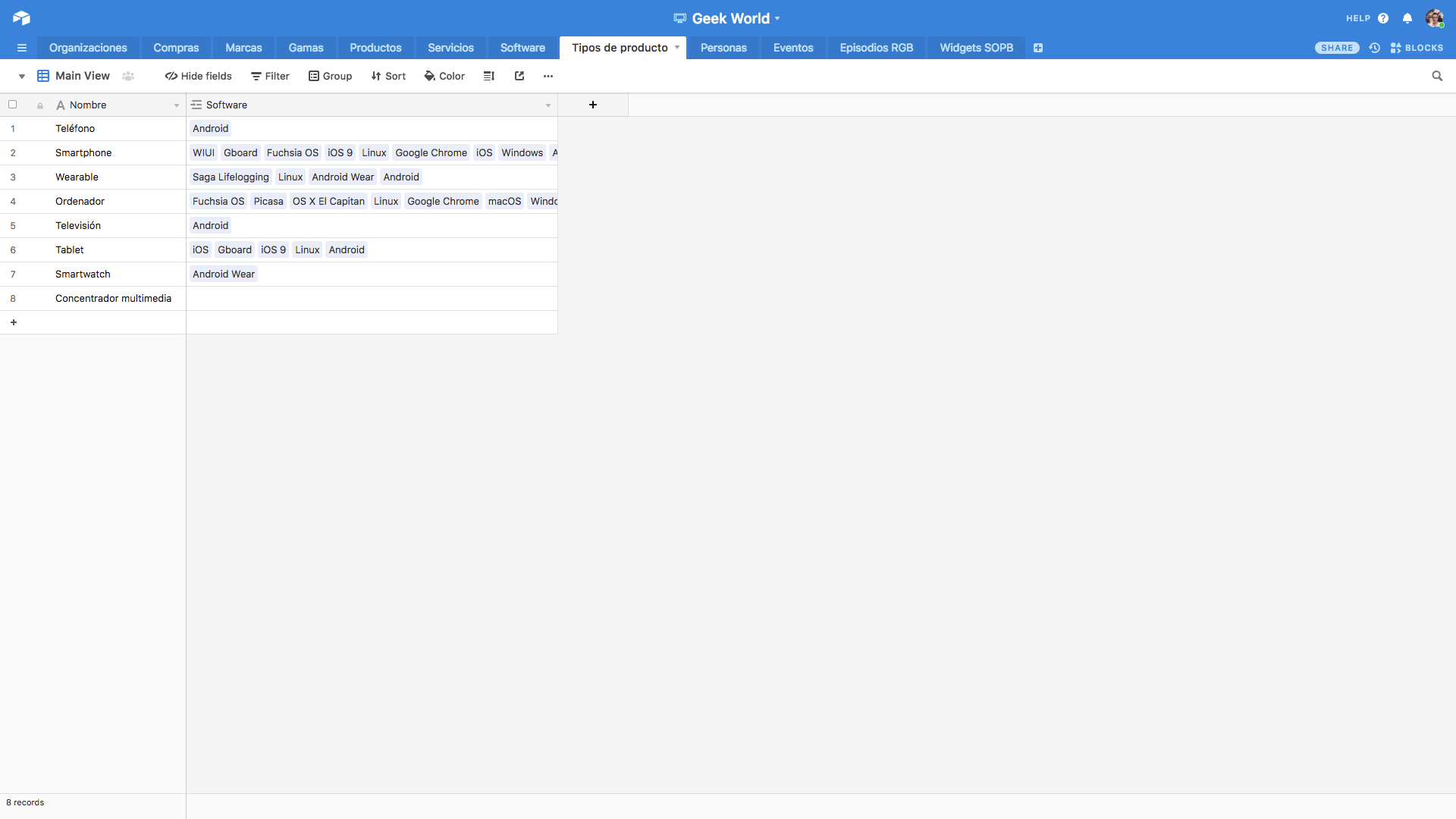Select the Ordenador record name

[80, 202]
